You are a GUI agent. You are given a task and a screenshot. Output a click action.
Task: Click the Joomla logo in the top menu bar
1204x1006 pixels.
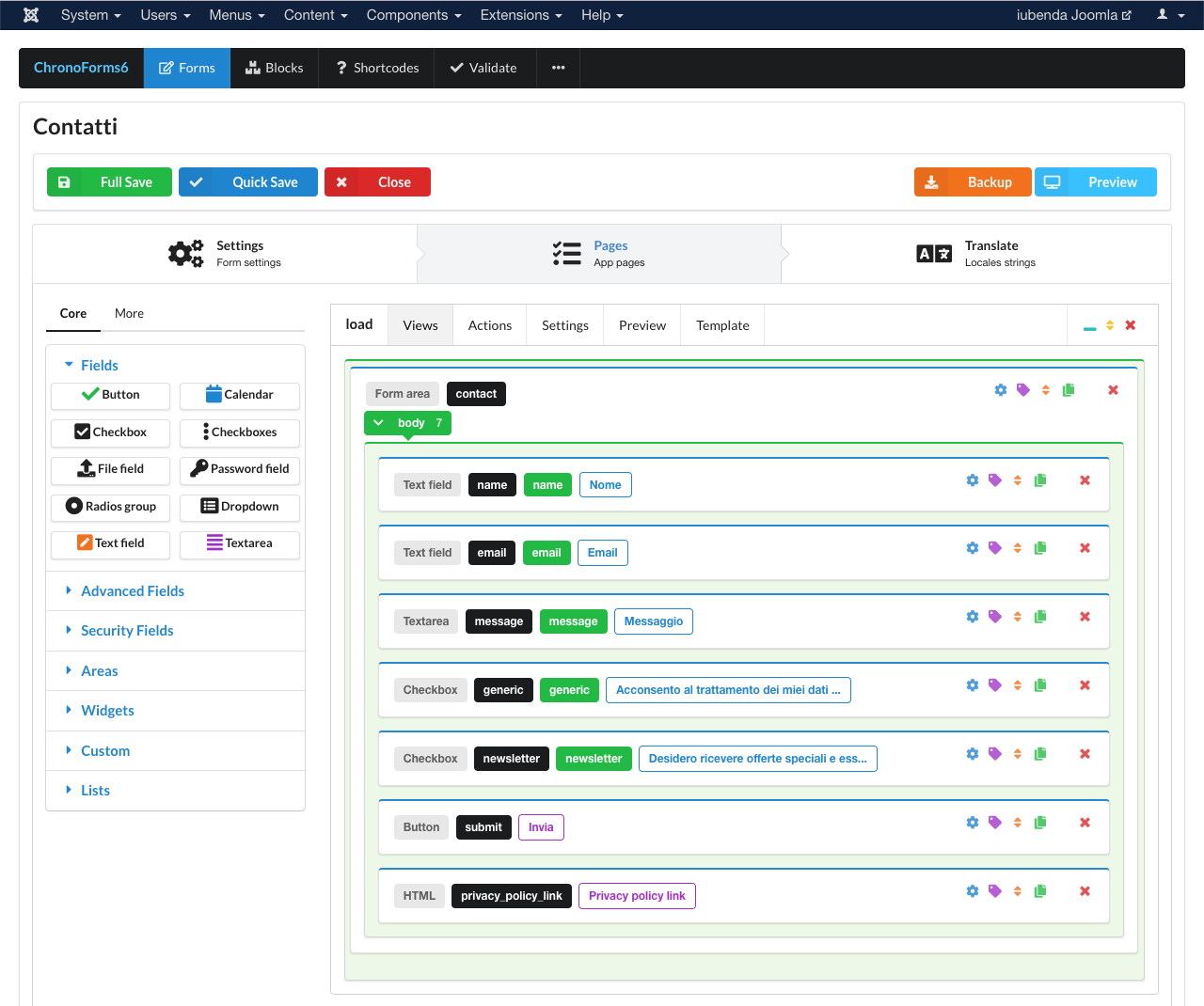pyautogui.click(x=31, y=14)
